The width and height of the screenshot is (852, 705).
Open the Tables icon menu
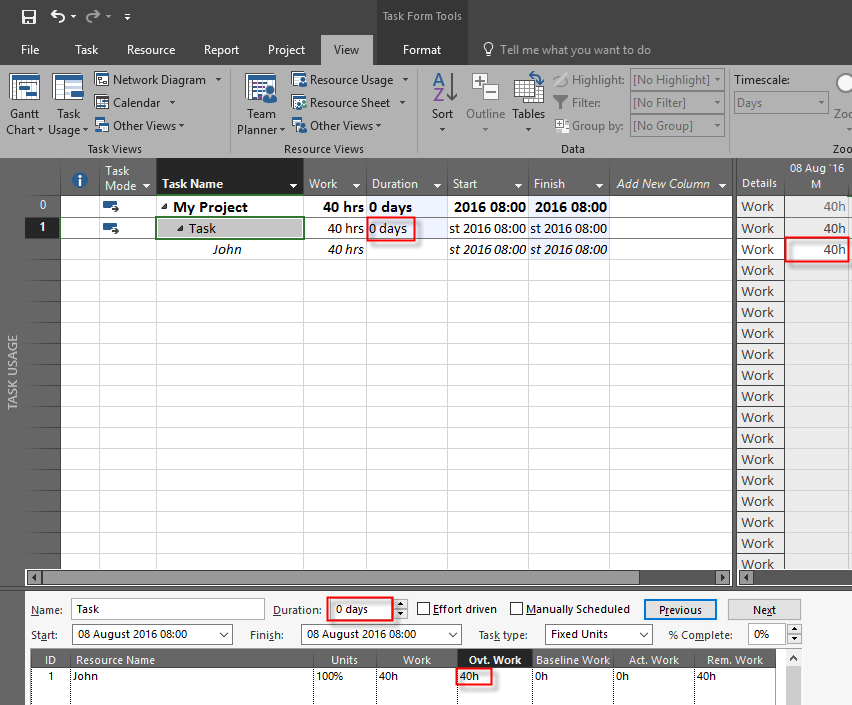pyautogui.click(x=528, y=89)
